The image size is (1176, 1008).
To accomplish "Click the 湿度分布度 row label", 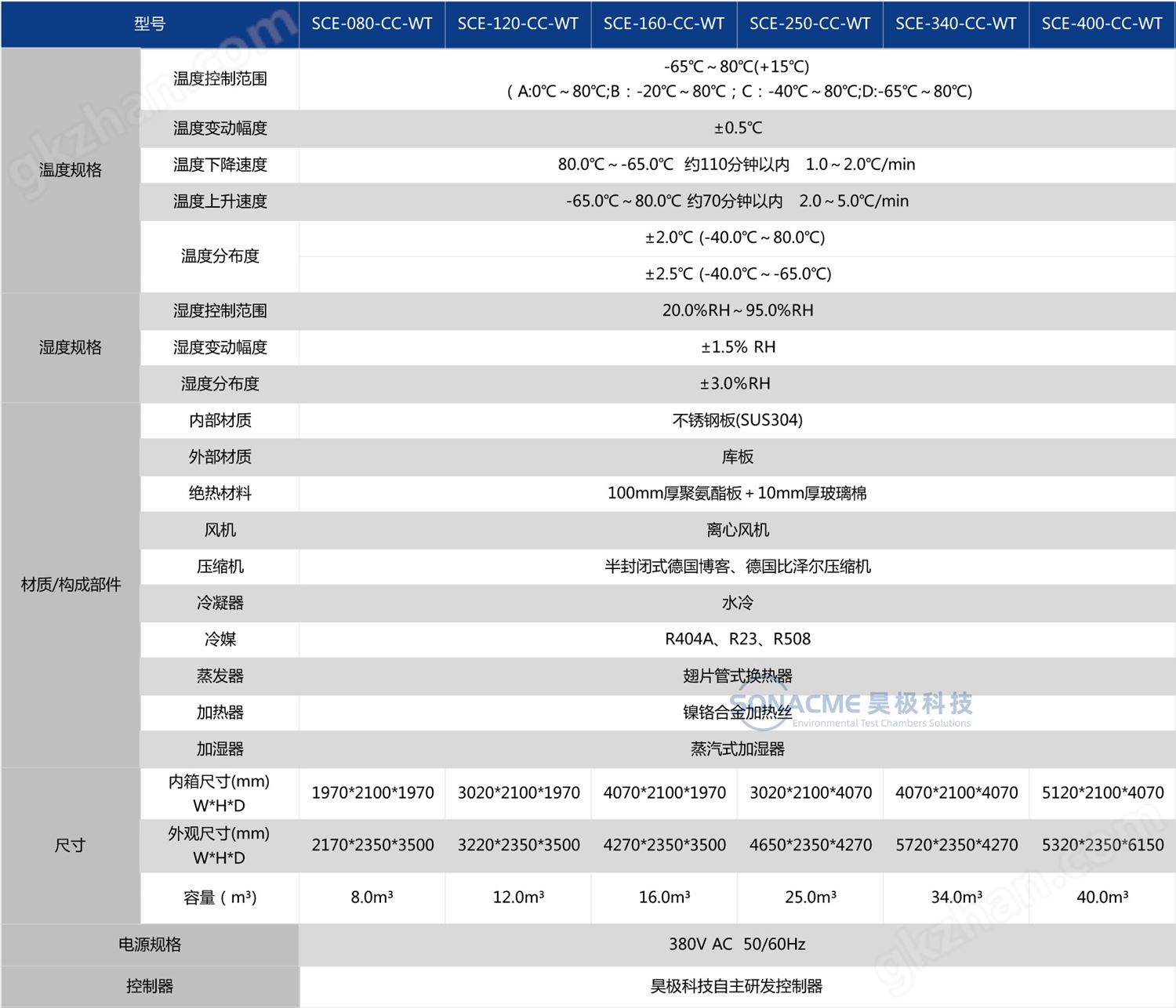I will 220,384.
